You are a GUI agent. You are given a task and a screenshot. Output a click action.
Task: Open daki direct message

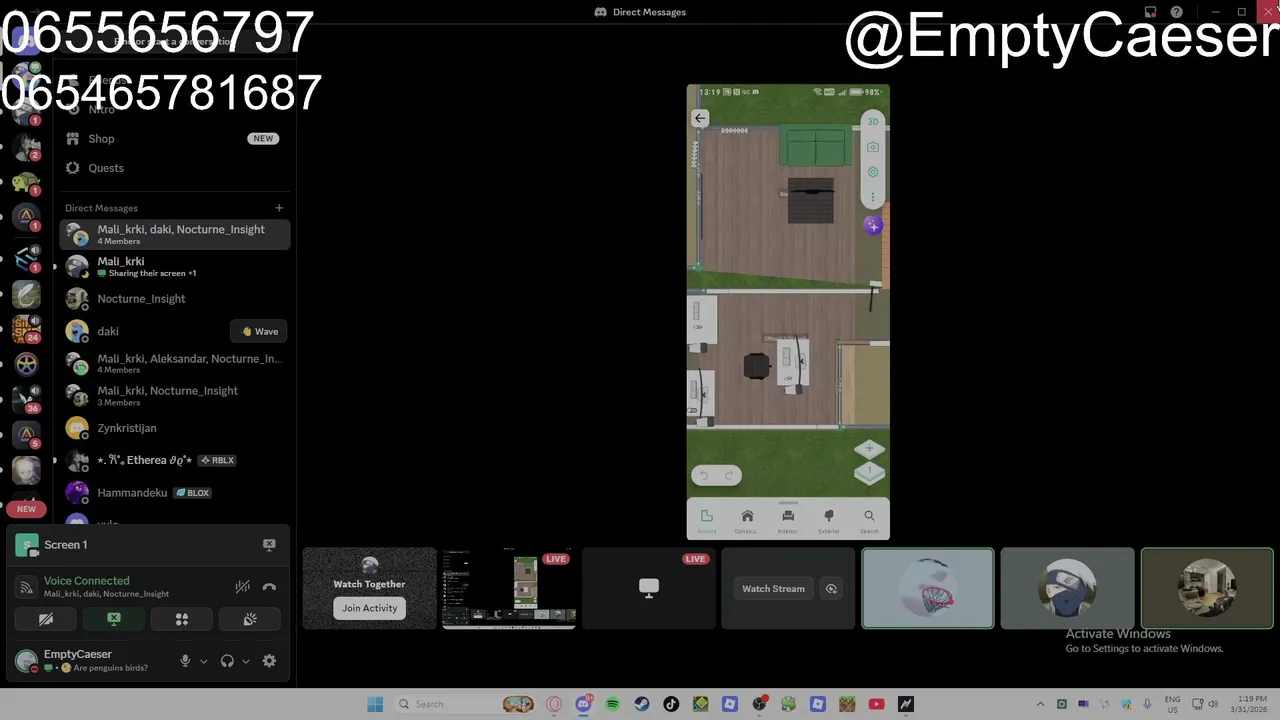coord(145,331)
